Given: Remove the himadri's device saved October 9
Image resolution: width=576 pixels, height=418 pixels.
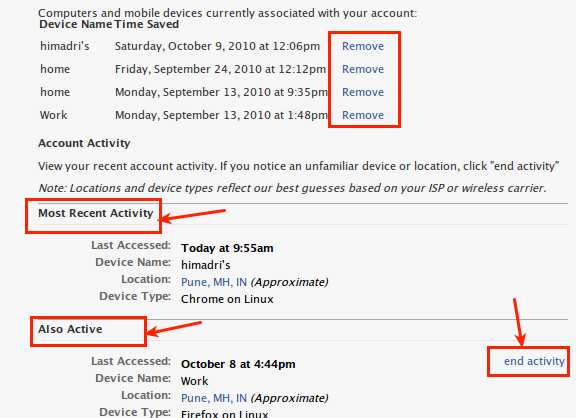Looking at the screenshot, I should (363, 46).
